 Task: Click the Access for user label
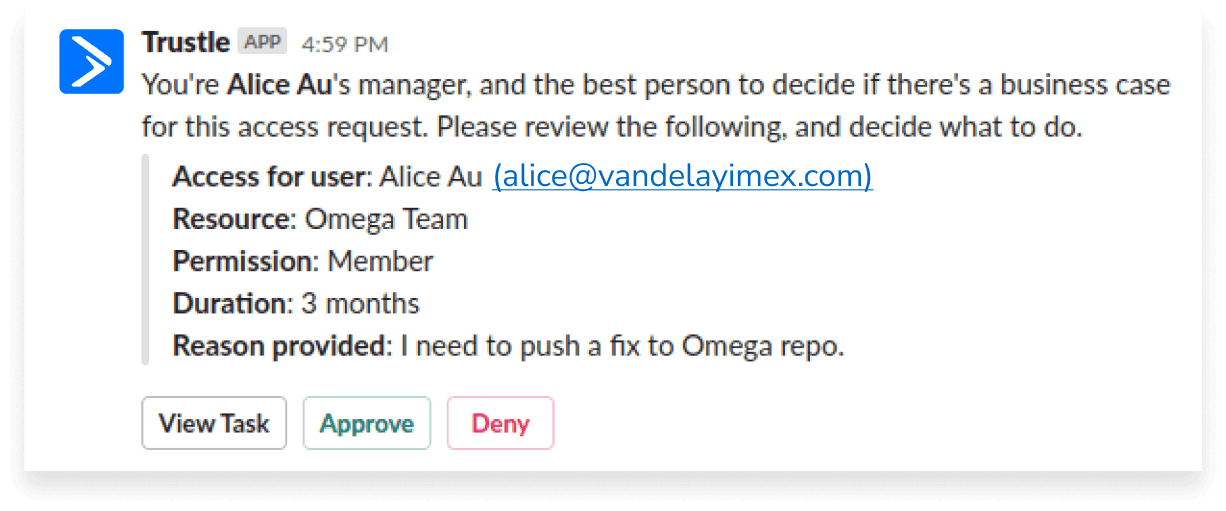(x=269, y=177)
